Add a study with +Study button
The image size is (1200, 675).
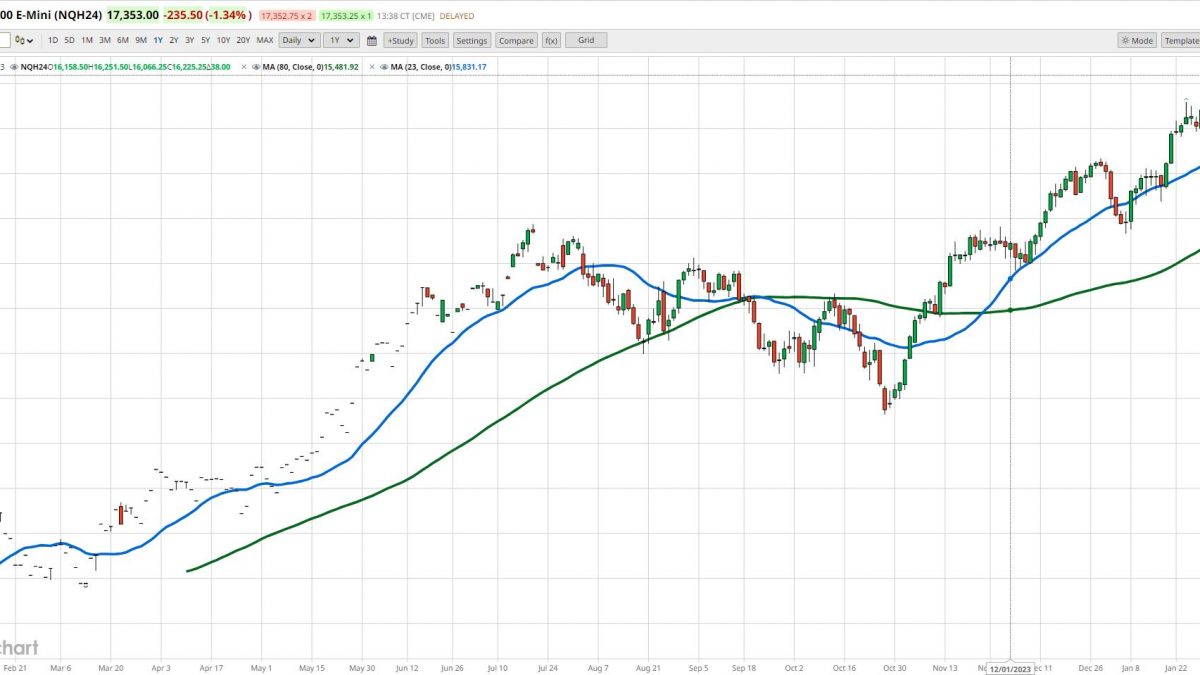[400, 40]
